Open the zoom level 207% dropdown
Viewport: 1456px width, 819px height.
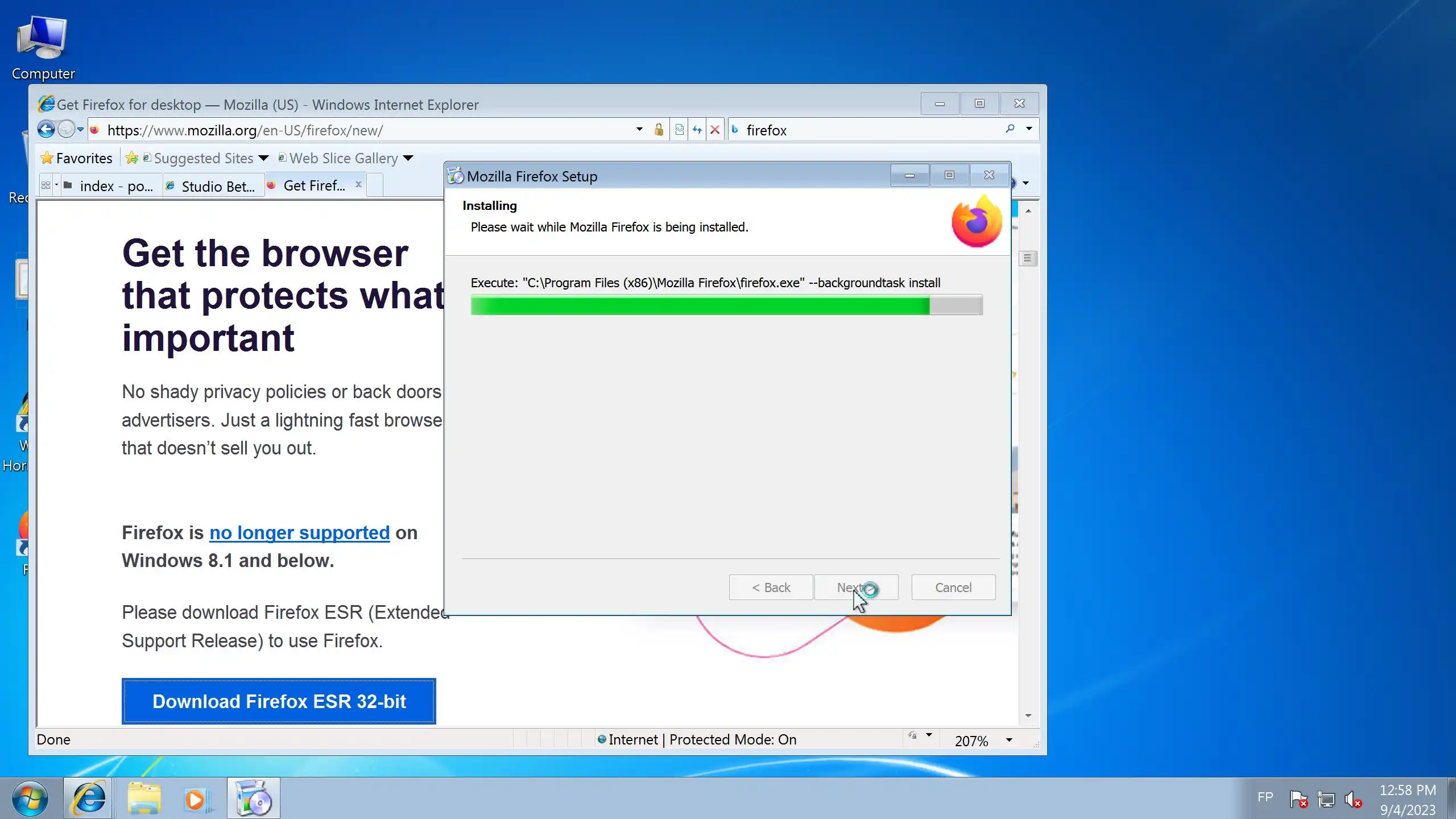click(1009, 740)
